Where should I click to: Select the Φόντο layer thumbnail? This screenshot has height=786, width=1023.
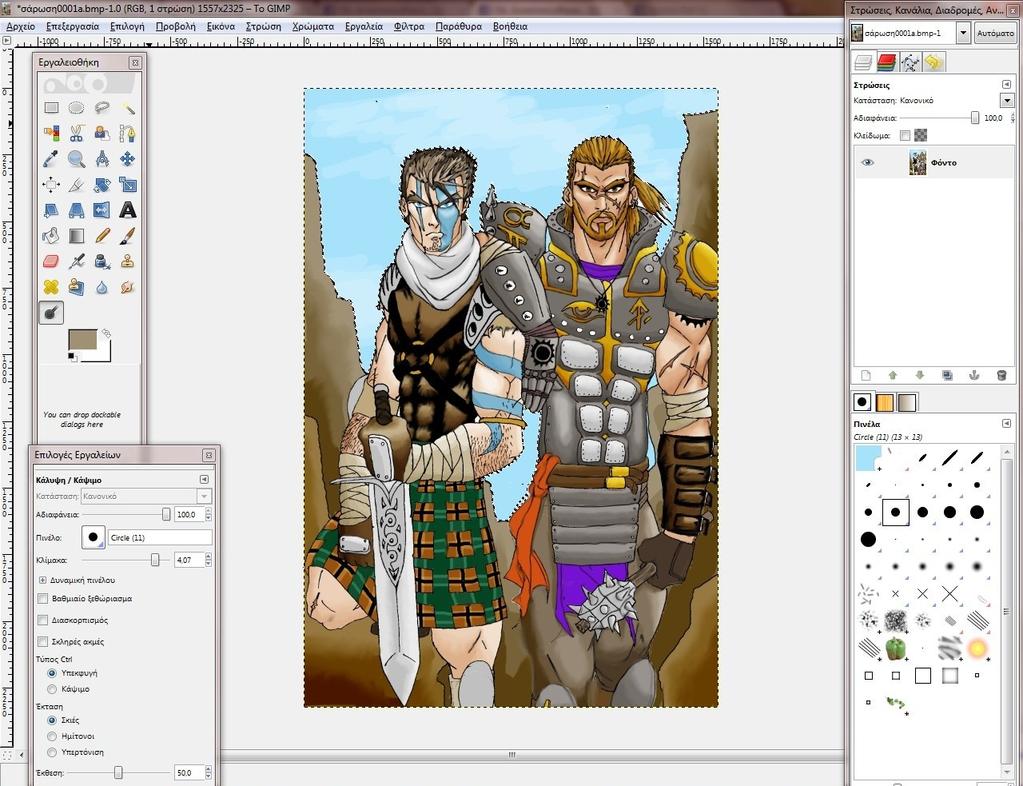click(x=917, y=162)
